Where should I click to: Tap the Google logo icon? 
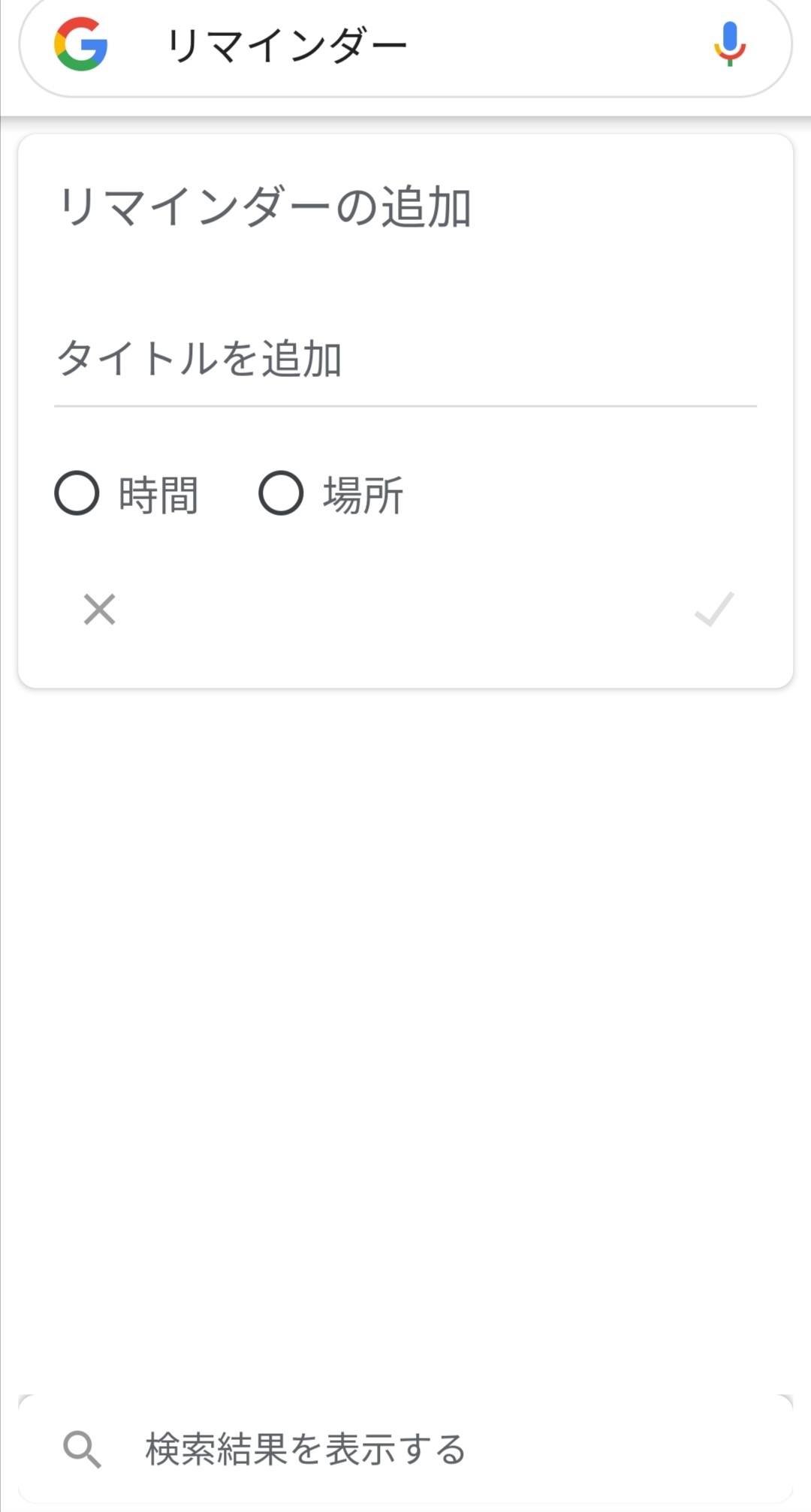tap(81, 44)
